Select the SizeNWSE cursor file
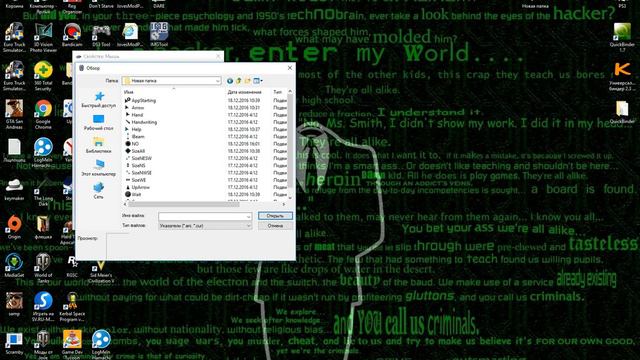Screen dimensions: 640x360 [x=138, y=173]
